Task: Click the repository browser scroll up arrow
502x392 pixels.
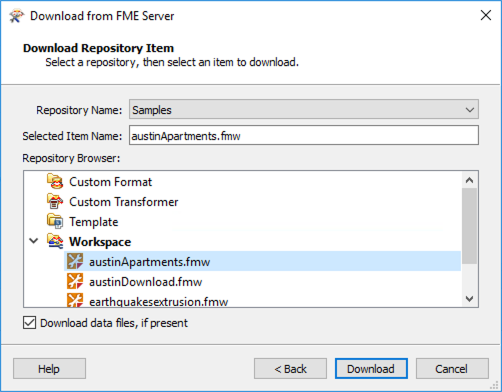Action: click(x=469, y=180)
